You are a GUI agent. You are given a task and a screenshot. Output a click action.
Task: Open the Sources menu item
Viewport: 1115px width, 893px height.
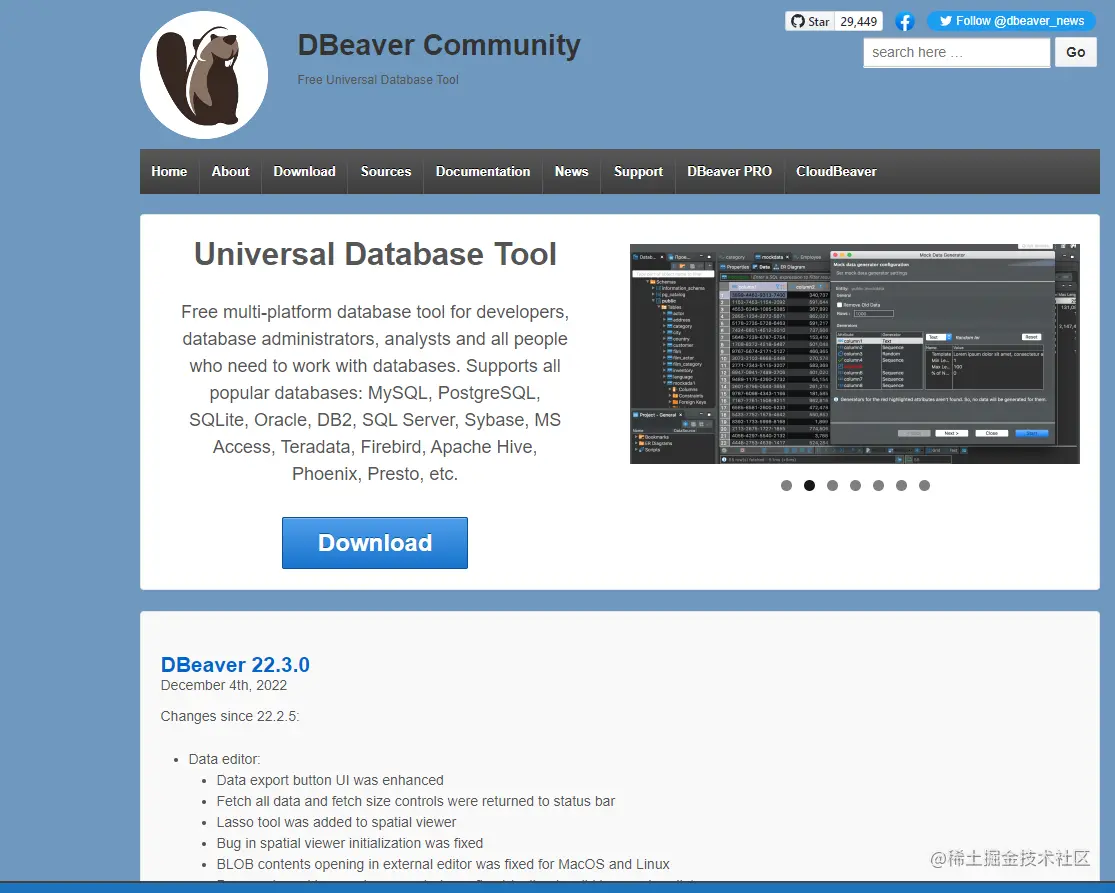point(385,171)
